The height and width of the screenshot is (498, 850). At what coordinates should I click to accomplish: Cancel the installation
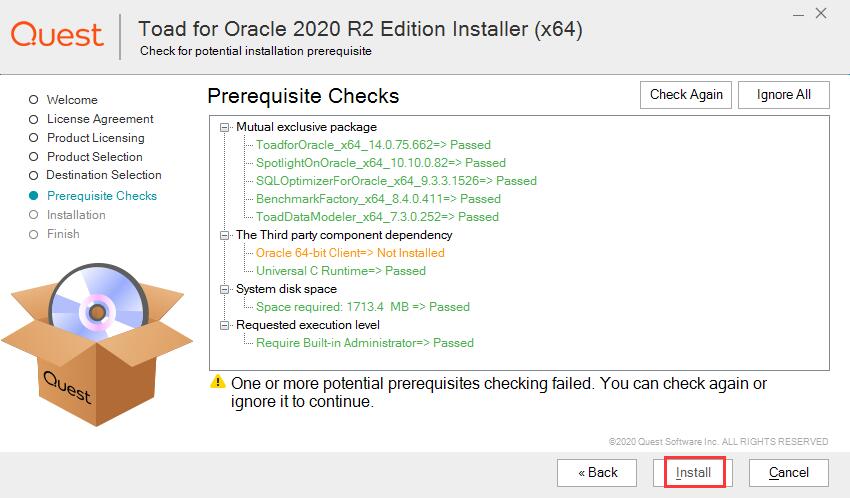[x=789, y=472]
